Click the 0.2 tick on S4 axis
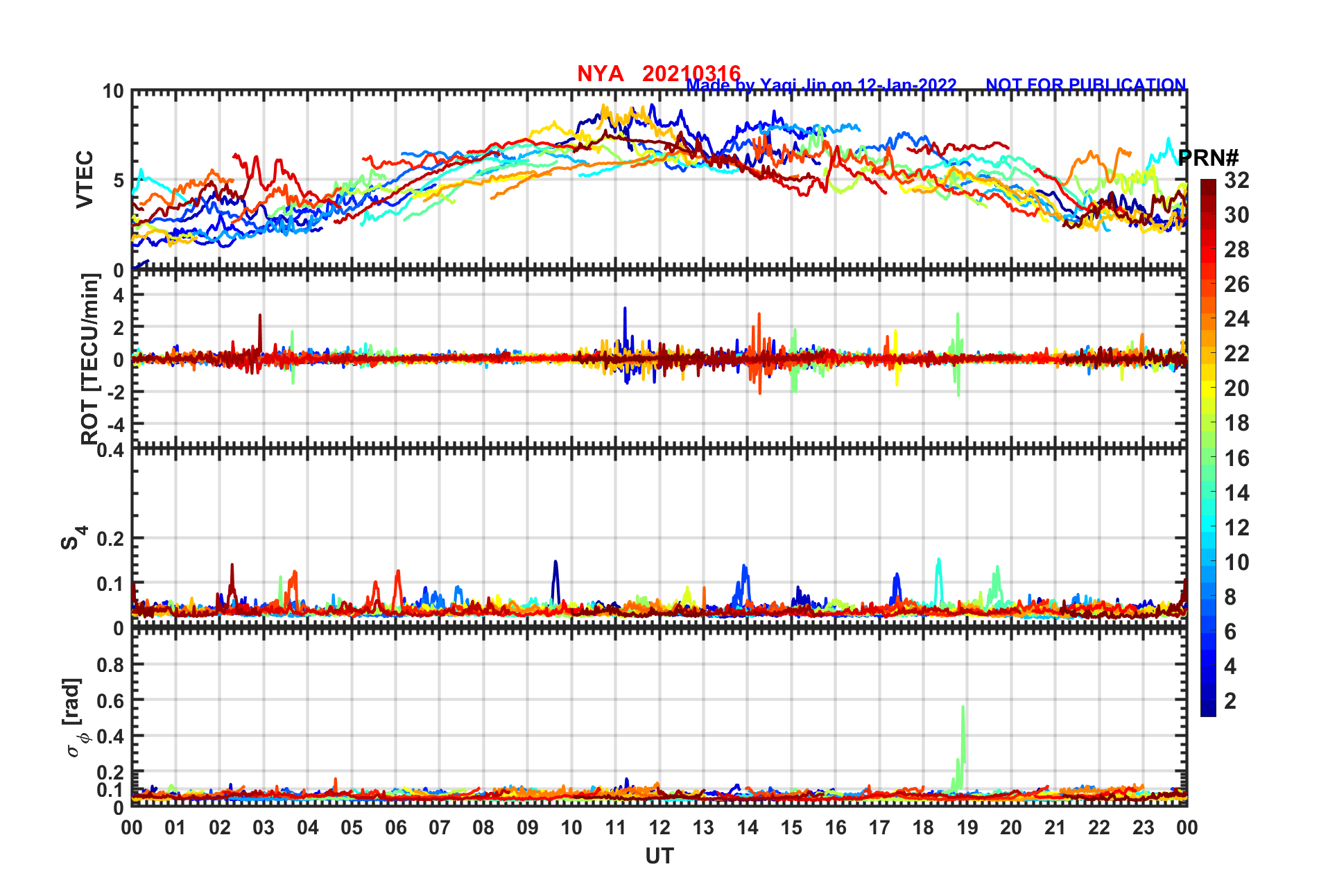Viewport: 1319px width, 896px height. [x=111, y=538]
